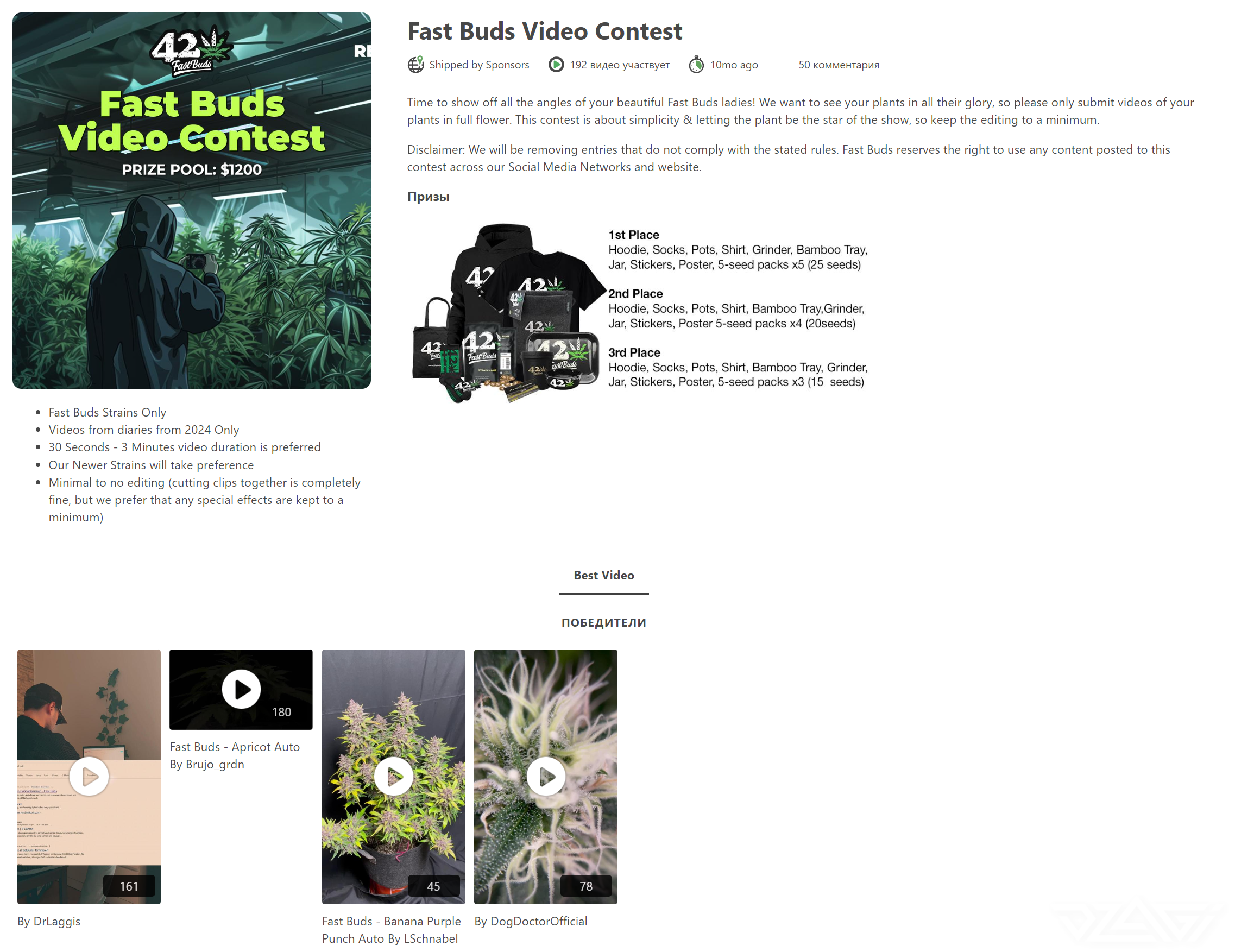Click the Shipped by Sponsors label

click(x=480, y=65)
